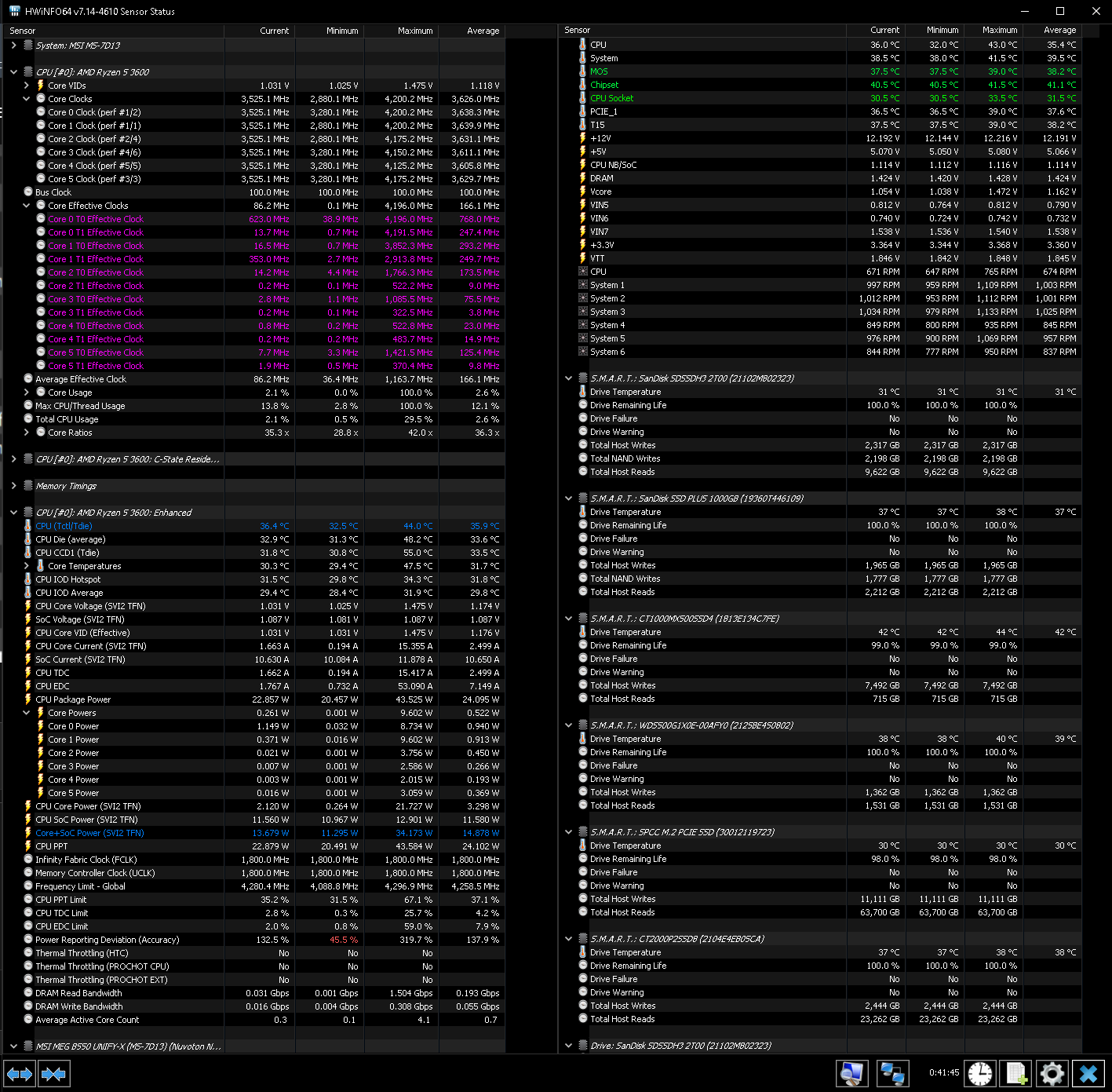Select the Average Active Core Count row

coord(254,1020)
